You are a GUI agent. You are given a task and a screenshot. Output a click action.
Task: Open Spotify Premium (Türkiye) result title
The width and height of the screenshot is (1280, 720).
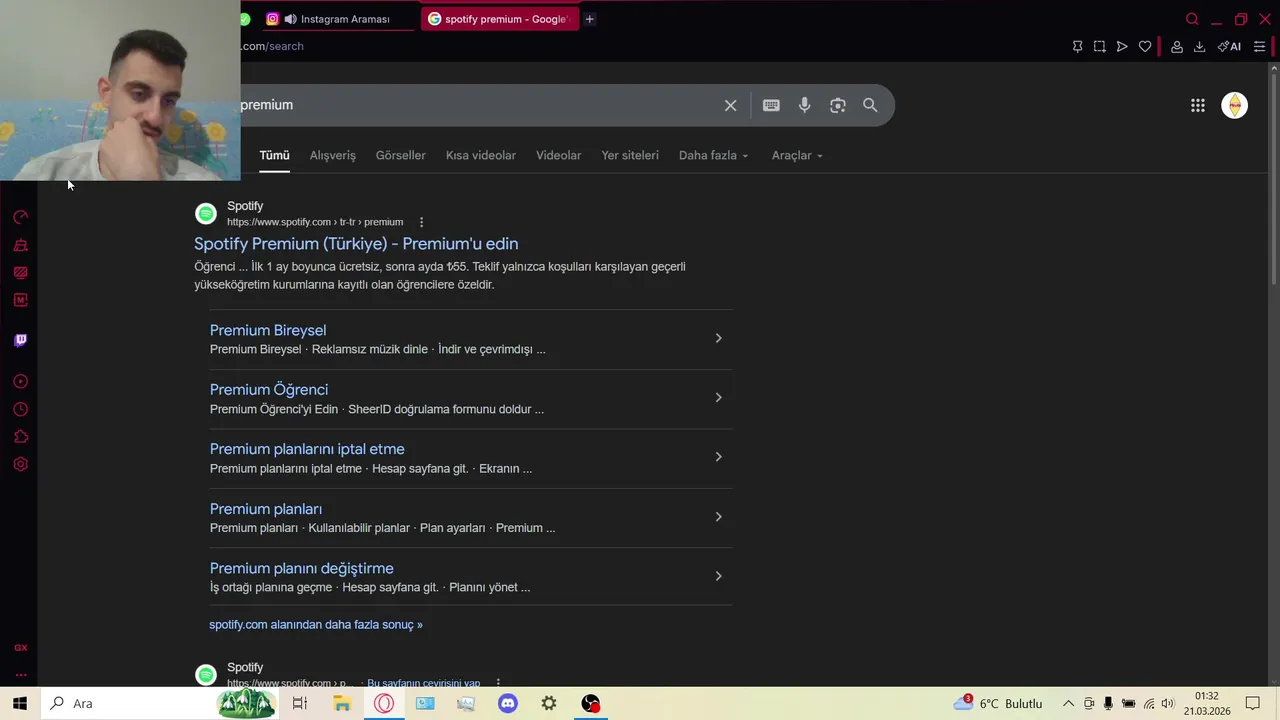point(356,244)
